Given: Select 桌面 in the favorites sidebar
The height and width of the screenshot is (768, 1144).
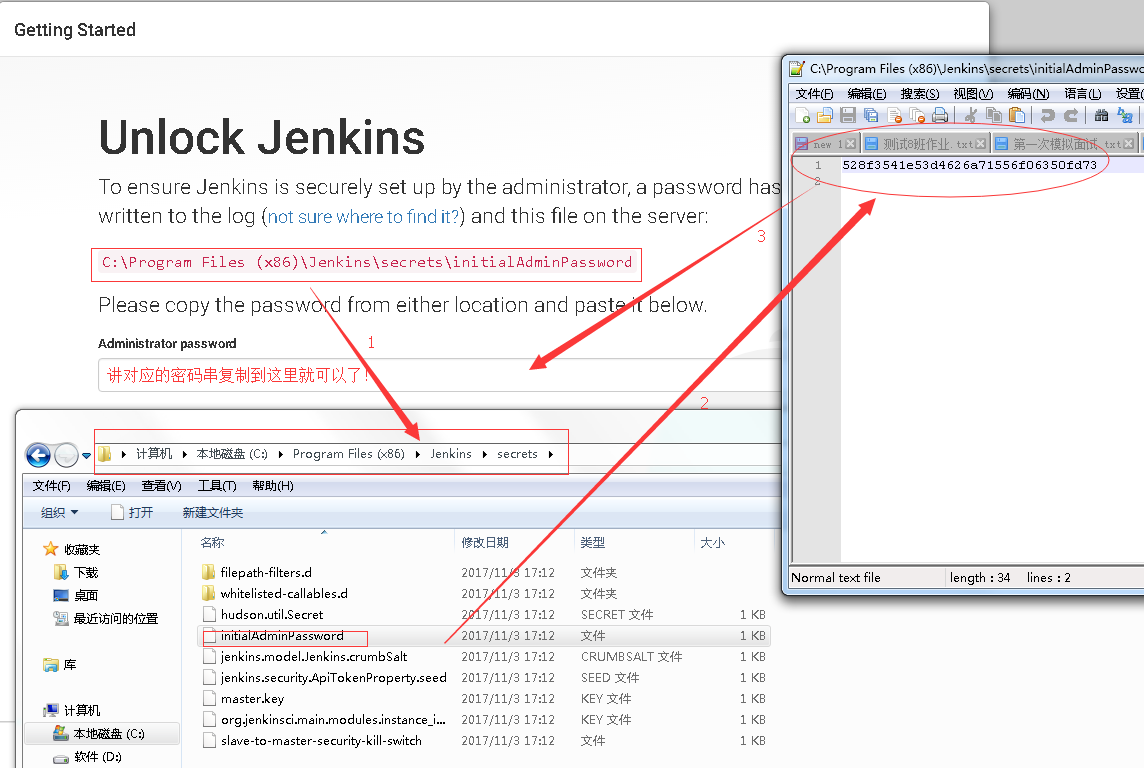Looking at the screenshot, I should pos(86,595).
